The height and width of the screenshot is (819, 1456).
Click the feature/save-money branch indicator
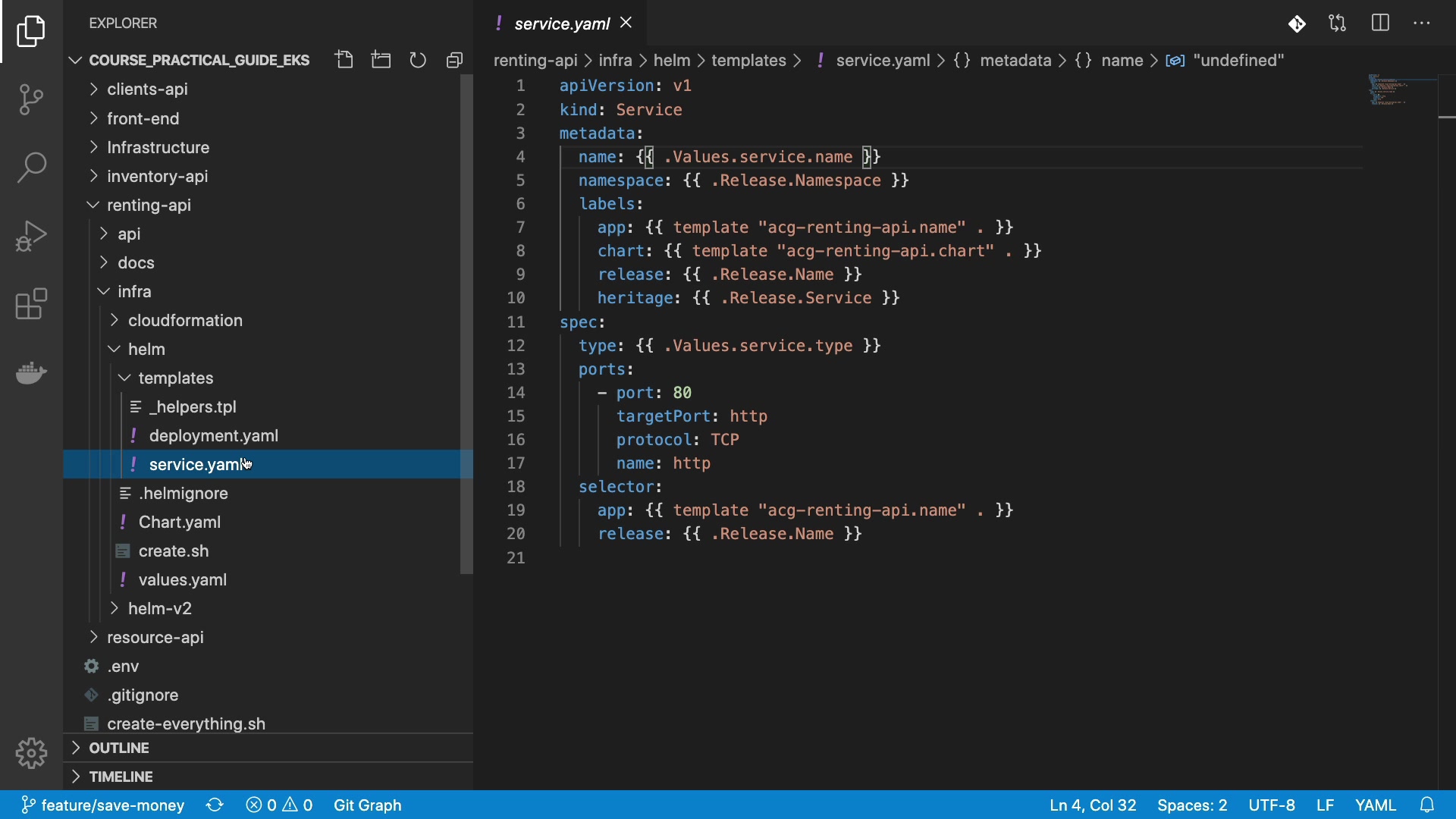(x=103, y=805)
